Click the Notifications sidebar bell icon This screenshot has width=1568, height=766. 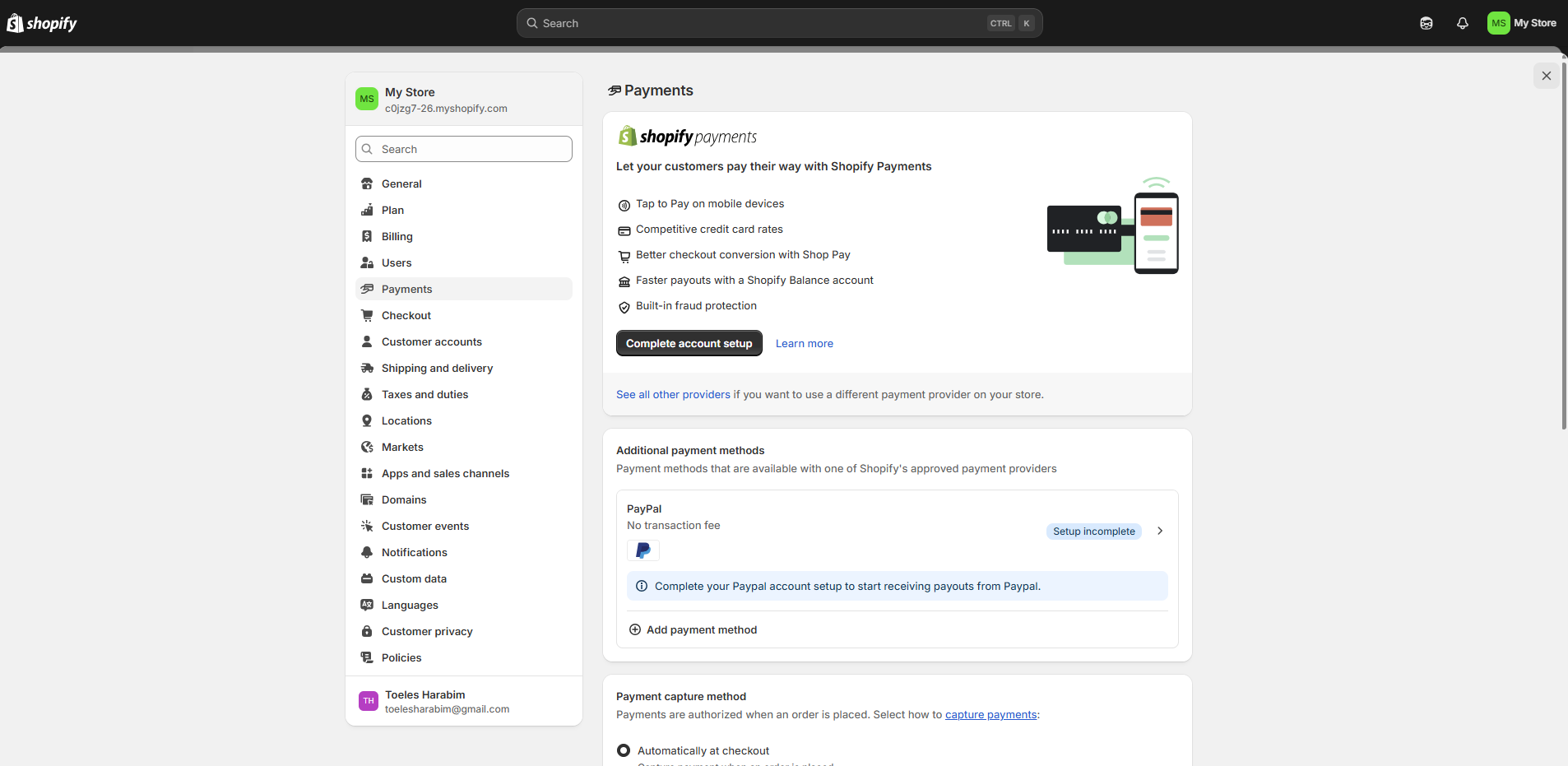[367, 552]
